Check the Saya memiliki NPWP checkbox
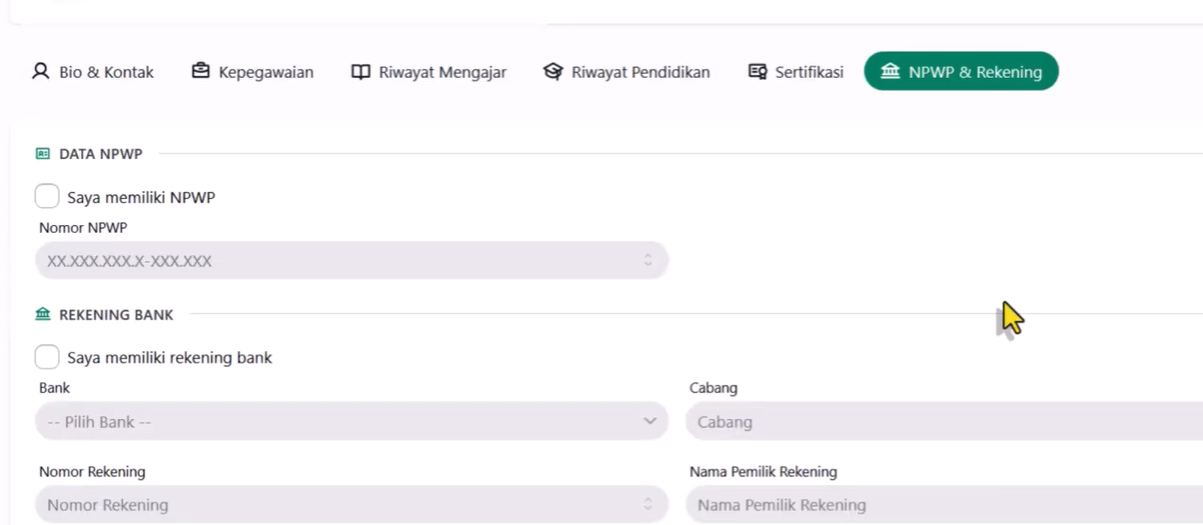This screenshot has height=525, width=1203. [x=47, y=197]
